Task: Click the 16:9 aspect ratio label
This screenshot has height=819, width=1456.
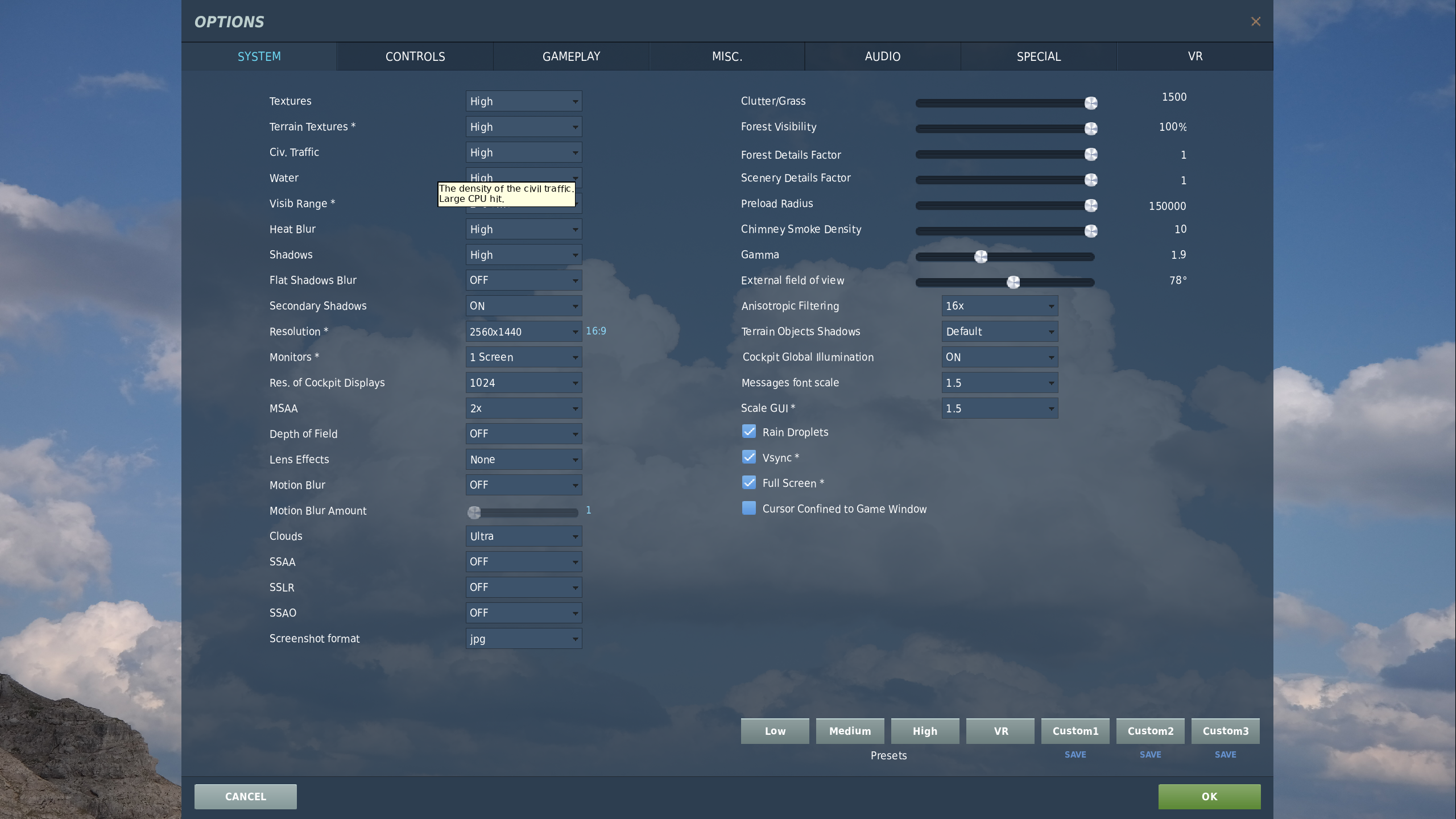Action: 595,331
